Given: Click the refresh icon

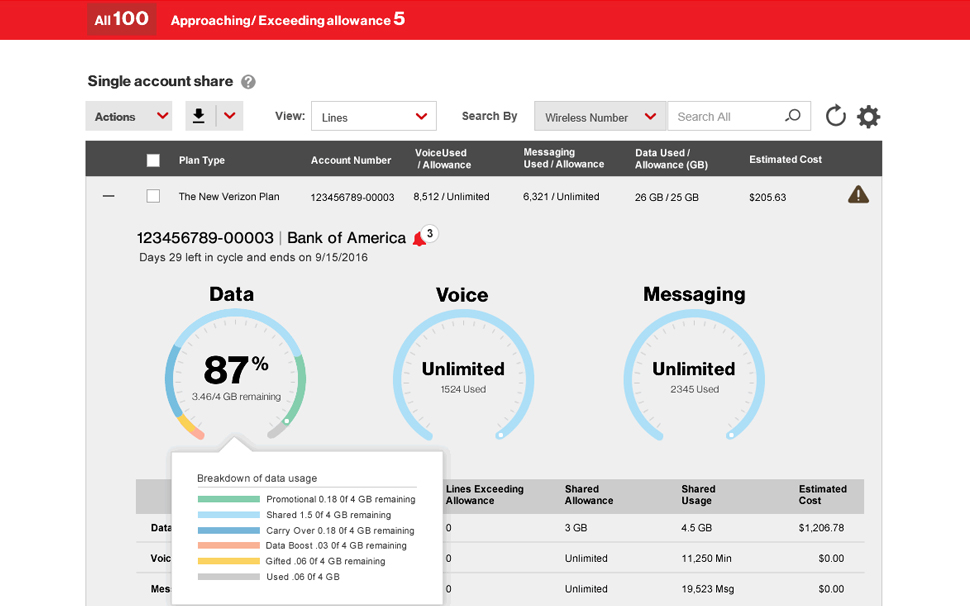Looking at the screenshot, I should pos(835,116).
